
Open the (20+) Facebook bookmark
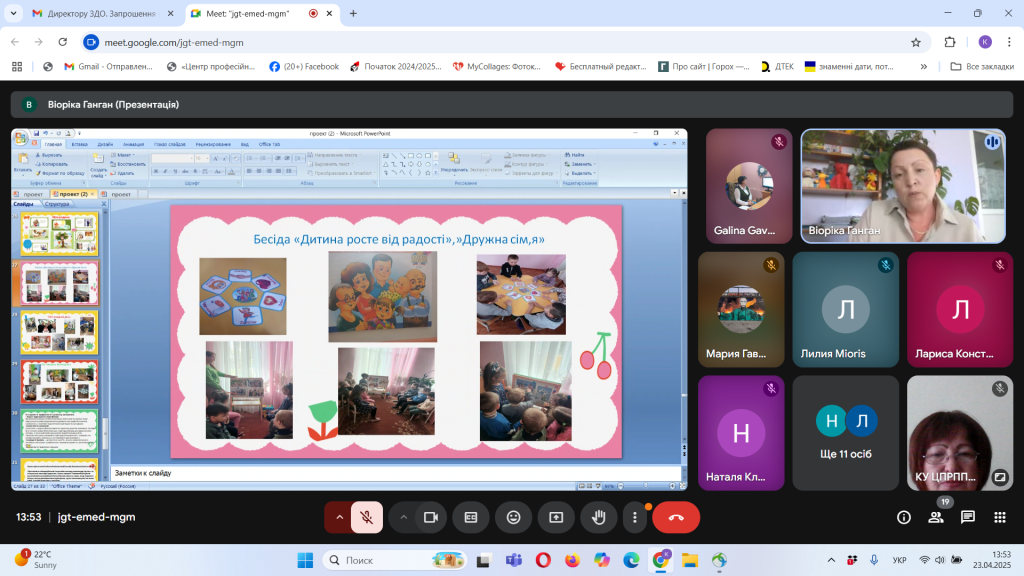point(304,67)
